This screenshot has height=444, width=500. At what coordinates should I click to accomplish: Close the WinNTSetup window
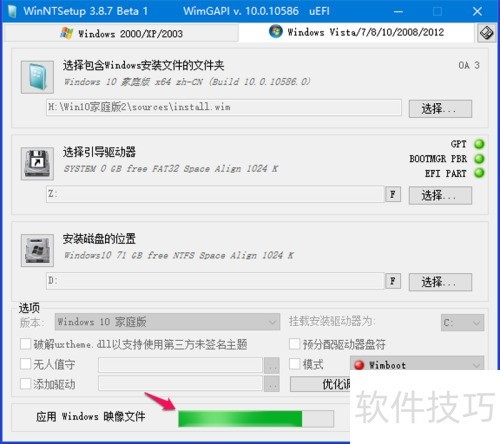477,11
